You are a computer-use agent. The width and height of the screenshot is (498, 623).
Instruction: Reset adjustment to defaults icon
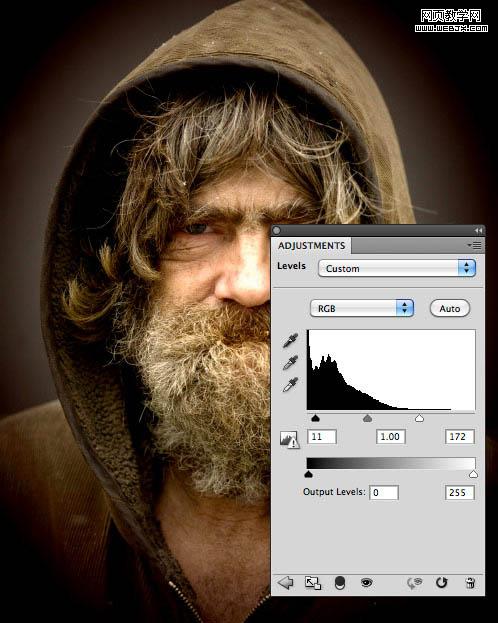(x=442, y=582)
